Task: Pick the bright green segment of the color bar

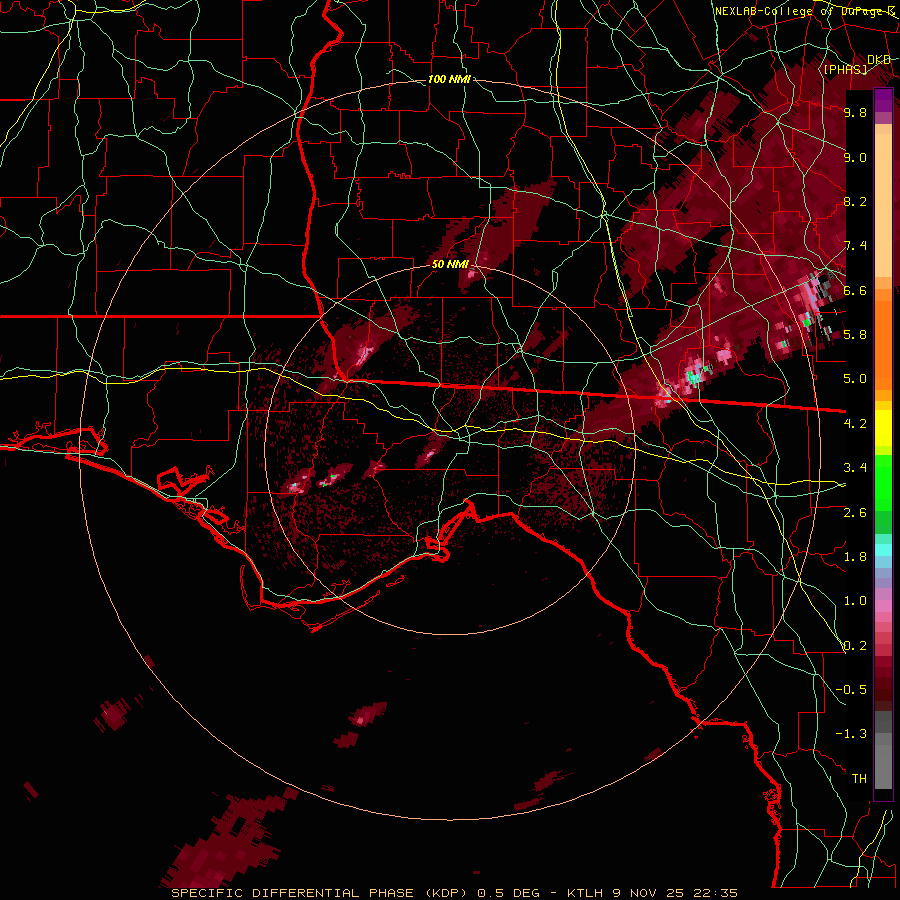Action: [883, 483]
